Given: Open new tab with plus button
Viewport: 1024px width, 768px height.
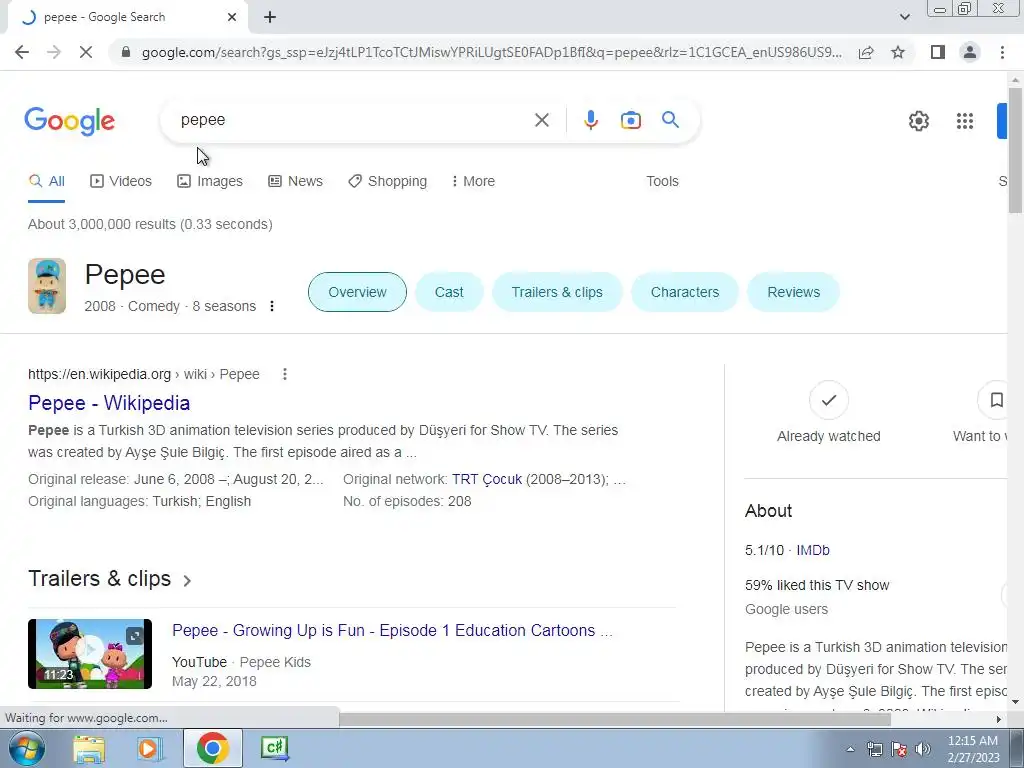Looking at the screenshot, I should (270, 17).
